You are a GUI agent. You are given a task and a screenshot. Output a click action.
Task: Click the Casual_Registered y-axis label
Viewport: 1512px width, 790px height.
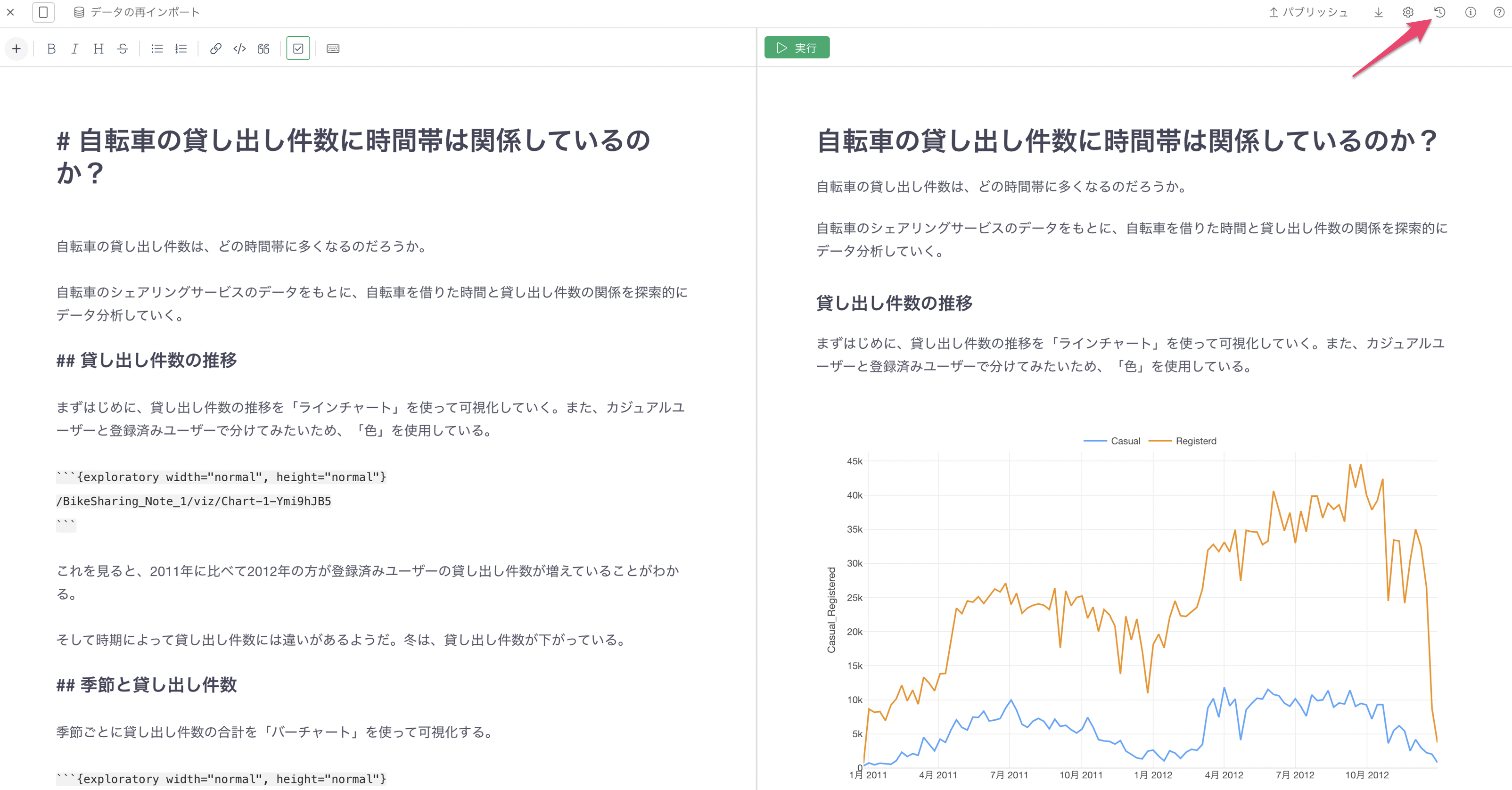pos(831,610)
